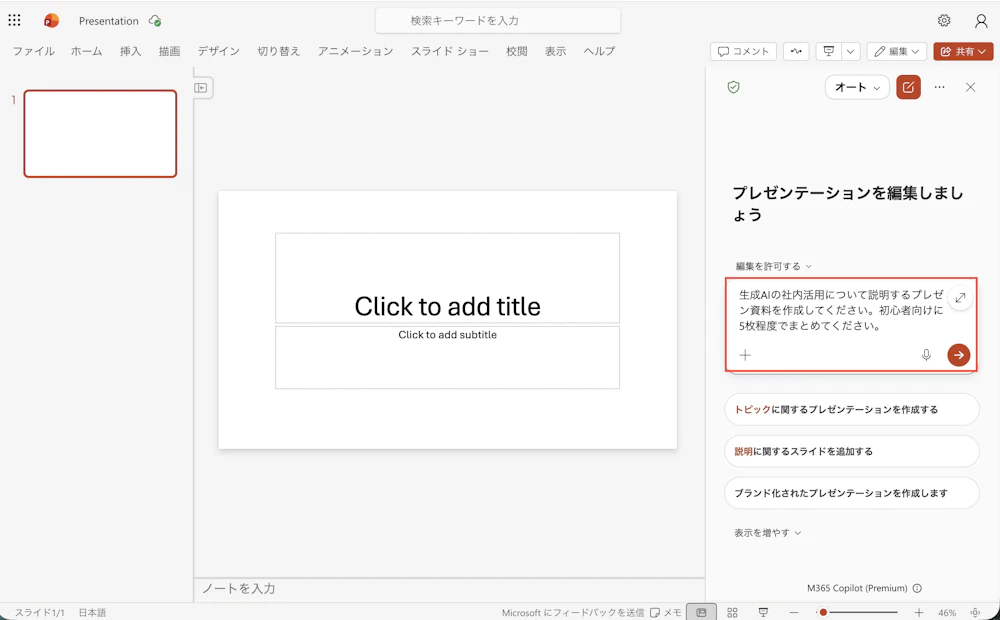1000x620 pixels.
Task: Zoom in with the plus icon
Action: pos(919,612)
